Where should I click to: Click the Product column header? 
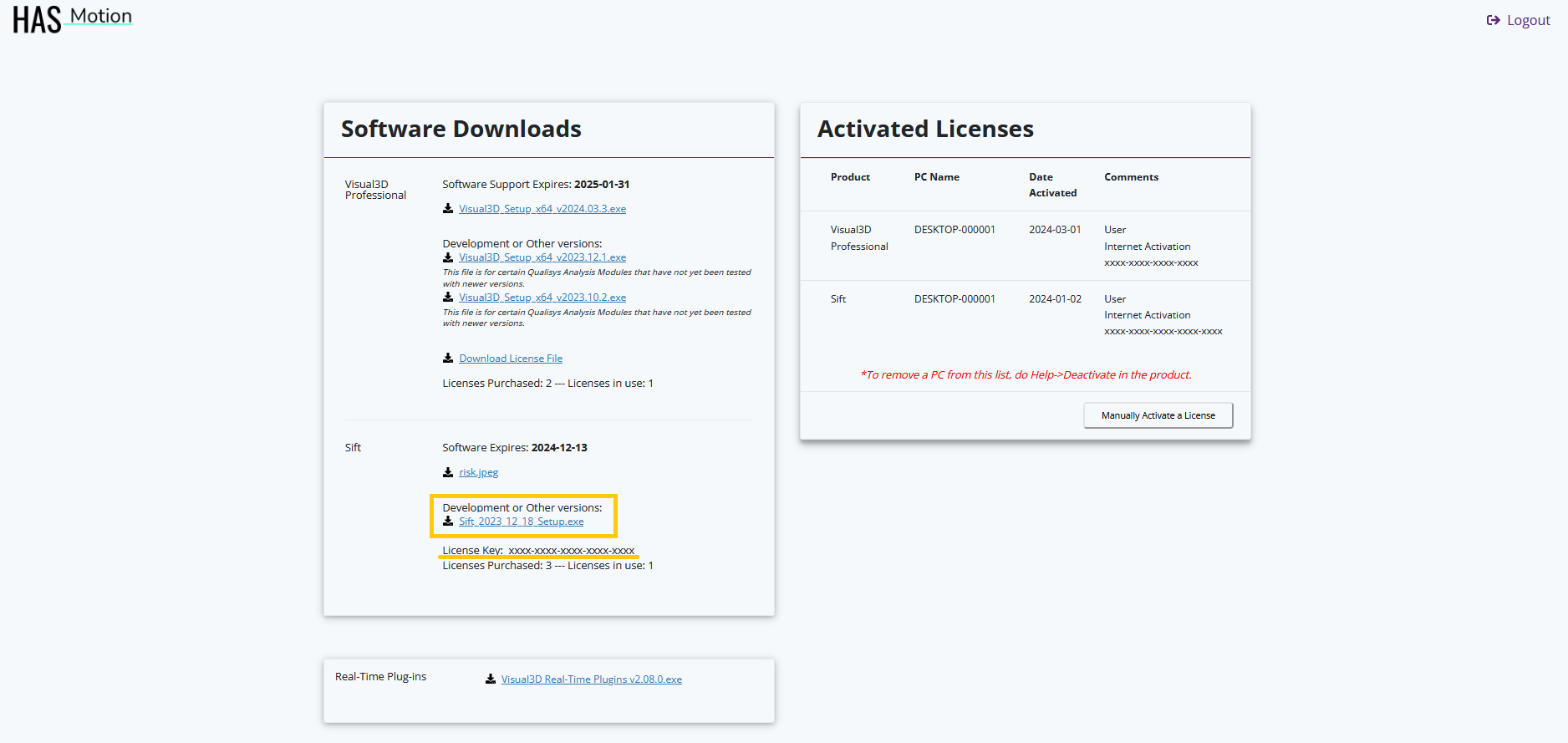(x=850, y=177)
